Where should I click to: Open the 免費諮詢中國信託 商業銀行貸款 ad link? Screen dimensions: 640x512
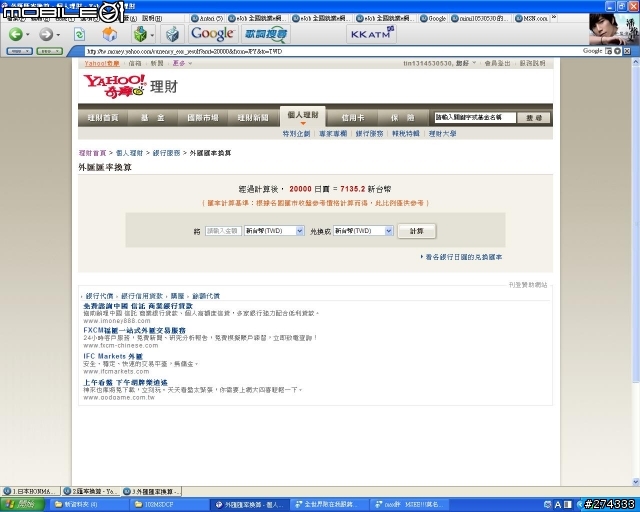tap(138, 306)
